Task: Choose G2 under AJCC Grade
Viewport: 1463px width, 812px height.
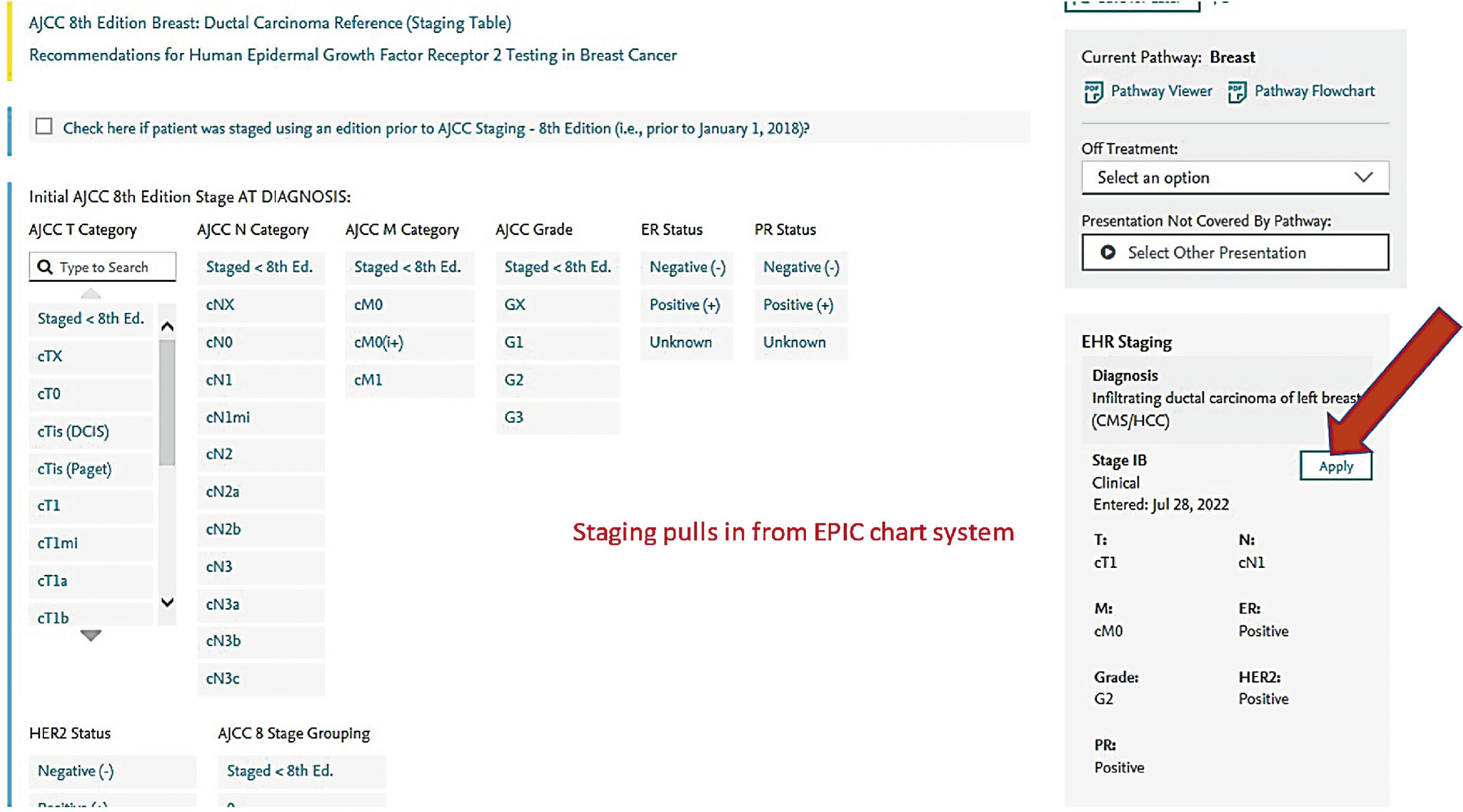Action: pyautogui.click(x=557, y=379)
